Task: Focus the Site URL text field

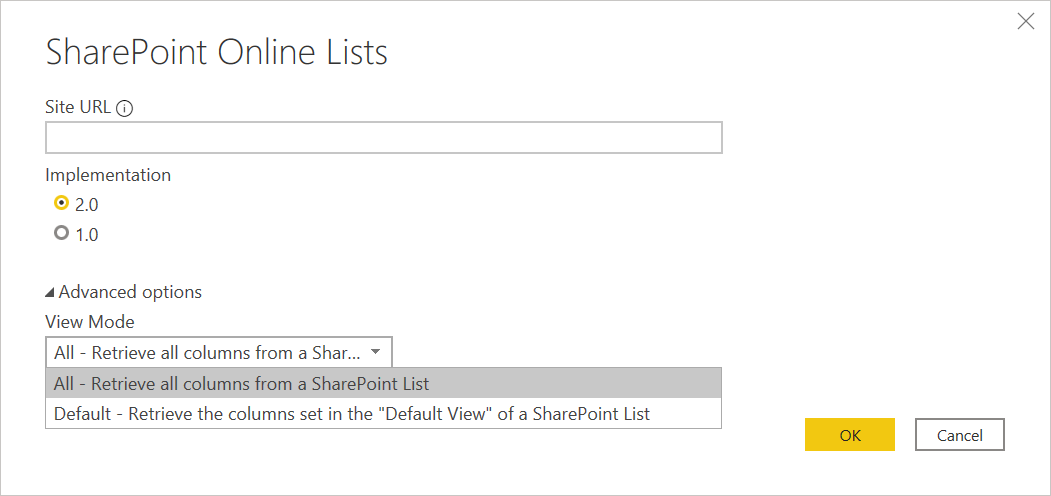Action: coord(383,138)
